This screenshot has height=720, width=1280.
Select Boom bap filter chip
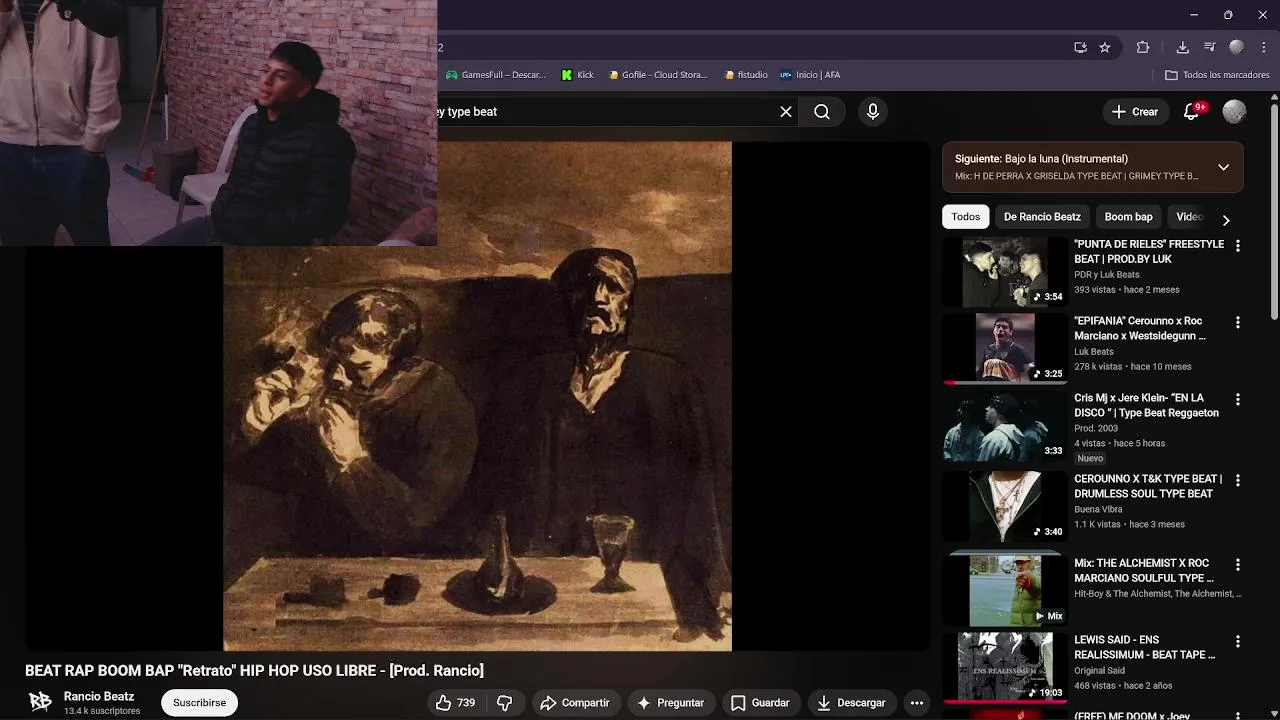click(1128, 217)
